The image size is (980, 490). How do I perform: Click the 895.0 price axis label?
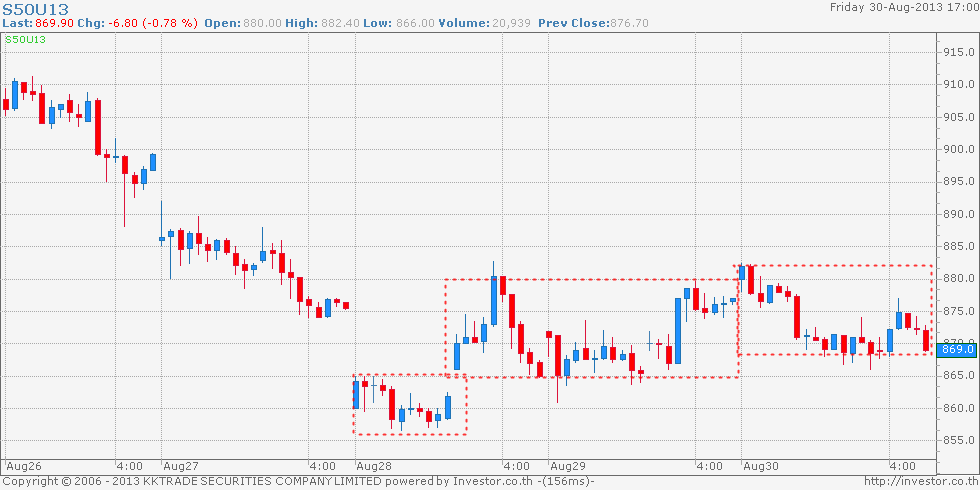point(958,182)
